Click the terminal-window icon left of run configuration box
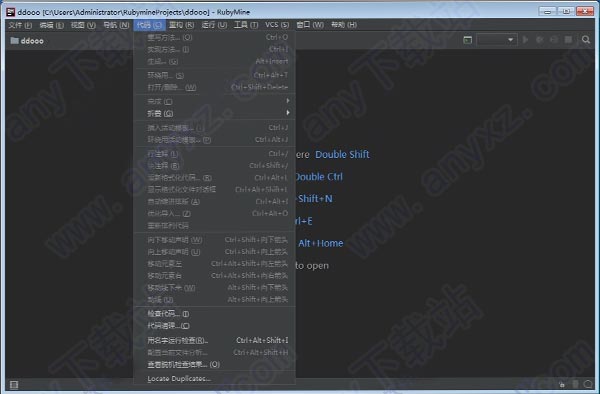This screenshot has width=600, height=394. click(467, 40)
